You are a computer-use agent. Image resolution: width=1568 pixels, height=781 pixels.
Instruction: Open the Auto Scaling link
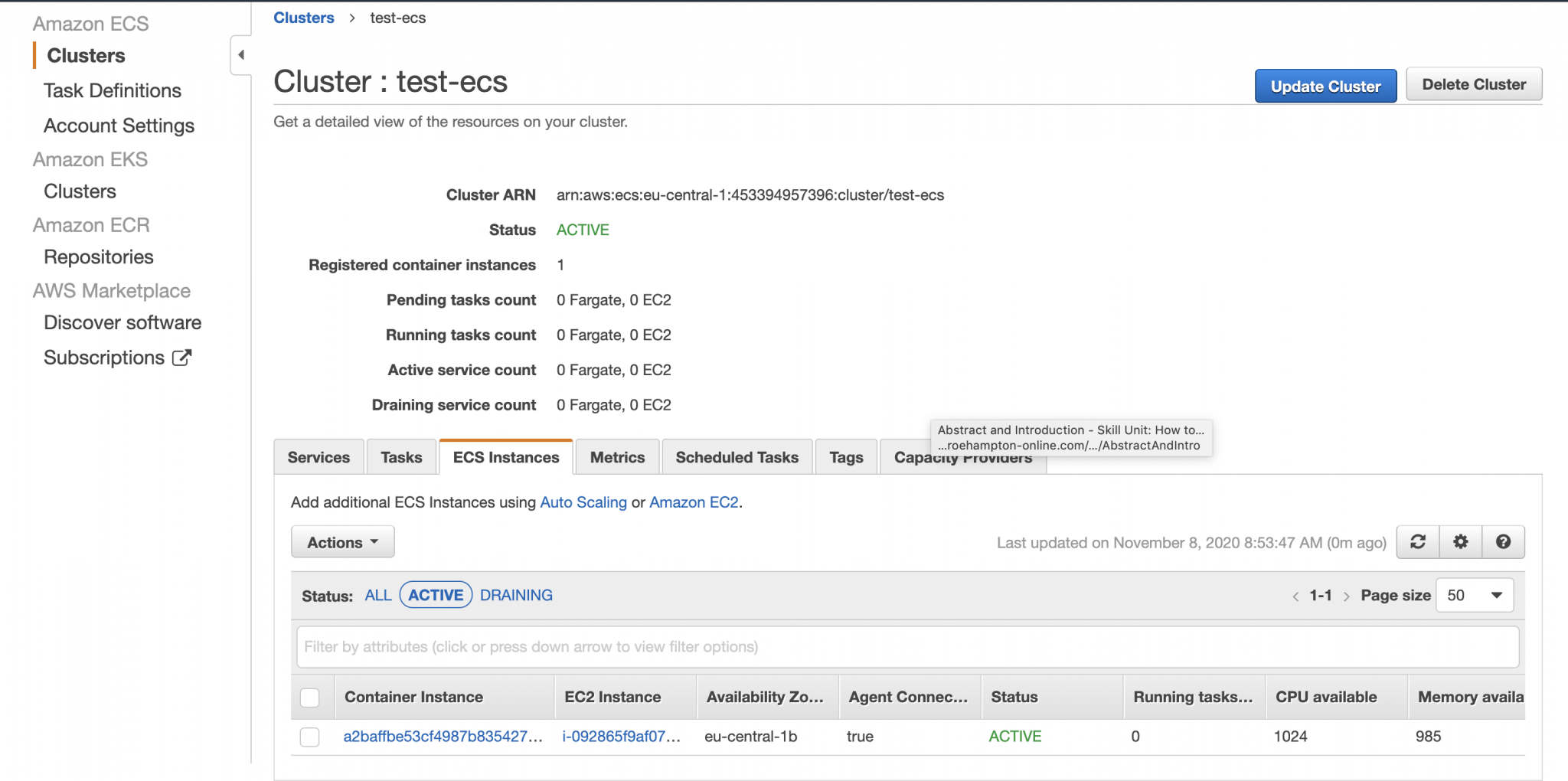pyautogui.click(x=583, y=502)
